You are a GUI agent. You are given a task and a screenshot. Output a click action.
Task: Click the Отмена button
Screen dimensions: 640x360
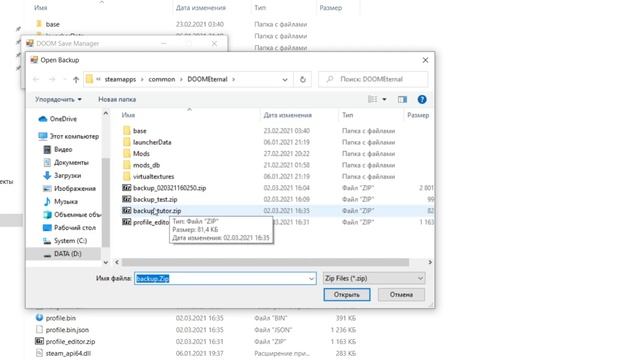[401, 295]
